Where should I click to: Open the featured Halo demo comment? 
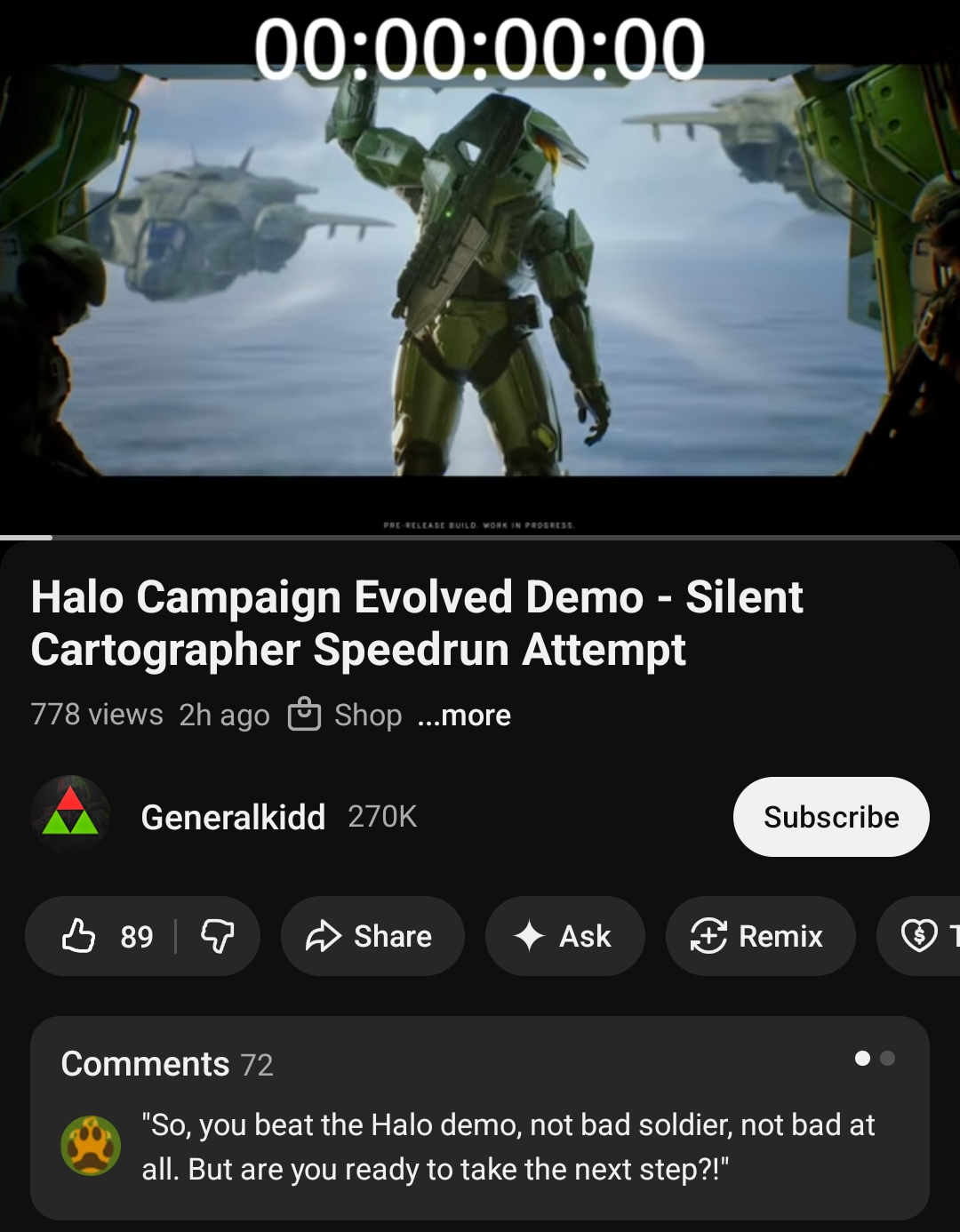point(508,1147)
